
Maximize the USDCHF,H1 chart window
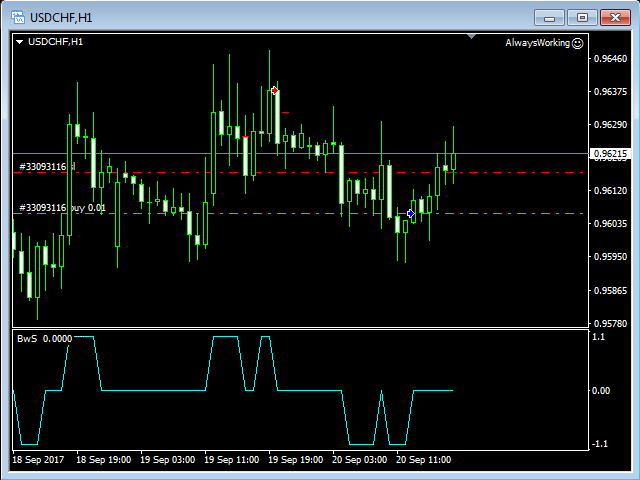[583, 16]
